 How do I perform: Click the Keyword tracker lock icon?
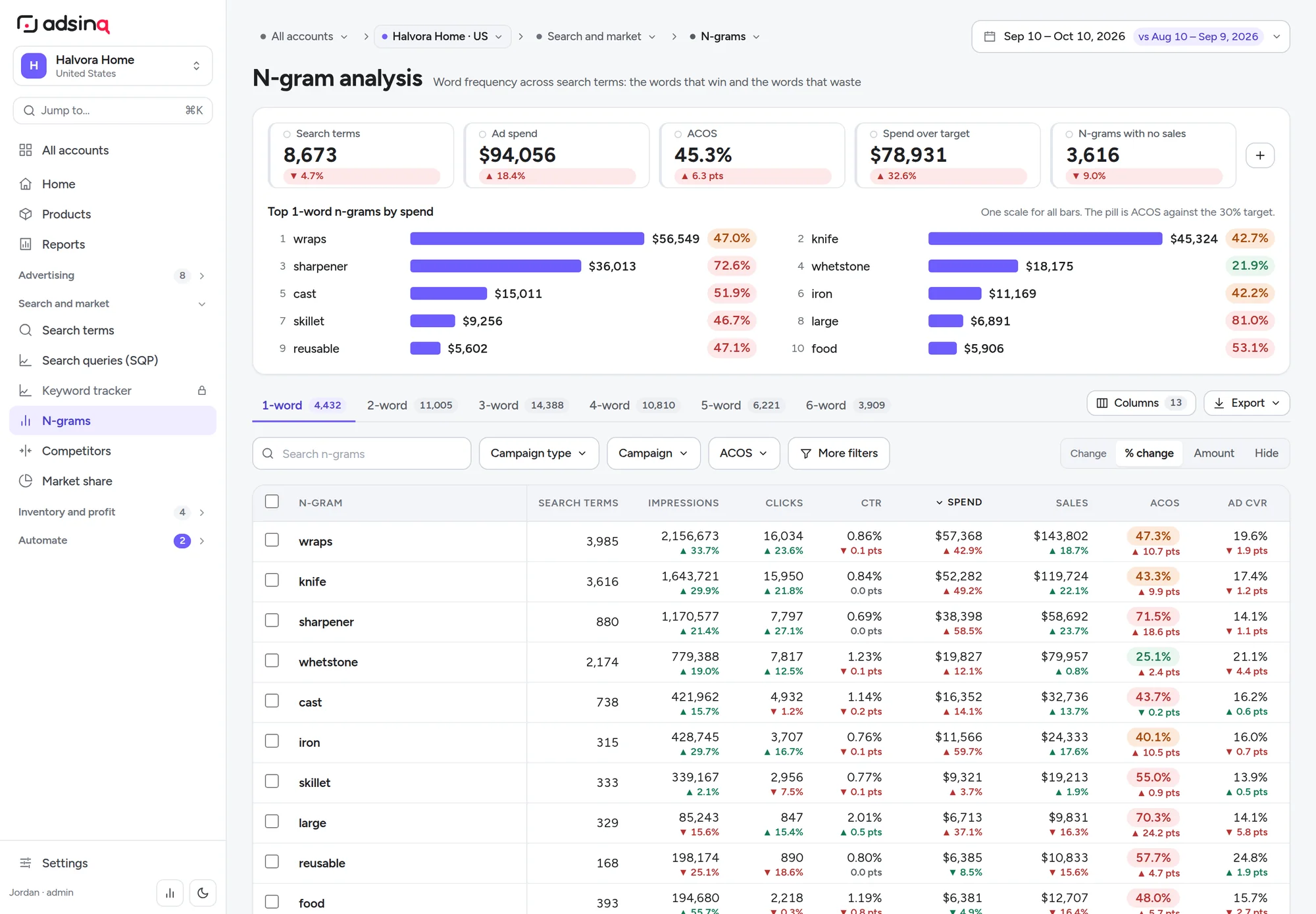pos(202,391)
